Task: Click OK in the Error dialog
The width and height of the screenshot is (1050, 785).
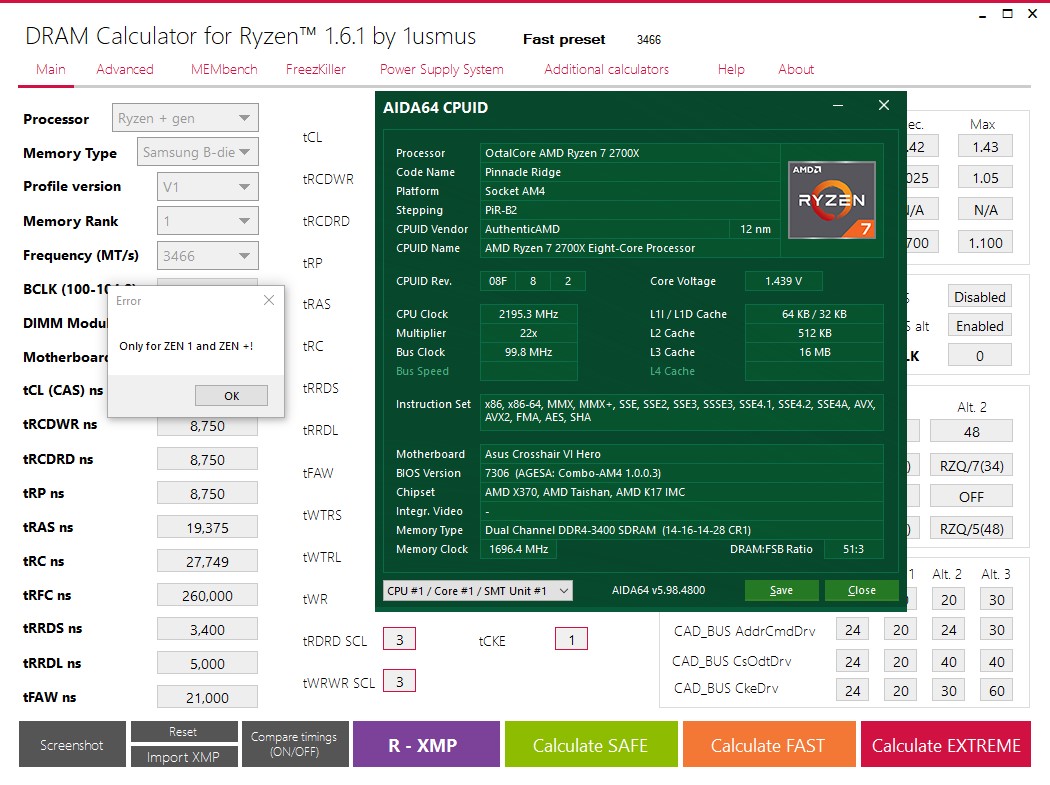Action: (x=232, y=395)
